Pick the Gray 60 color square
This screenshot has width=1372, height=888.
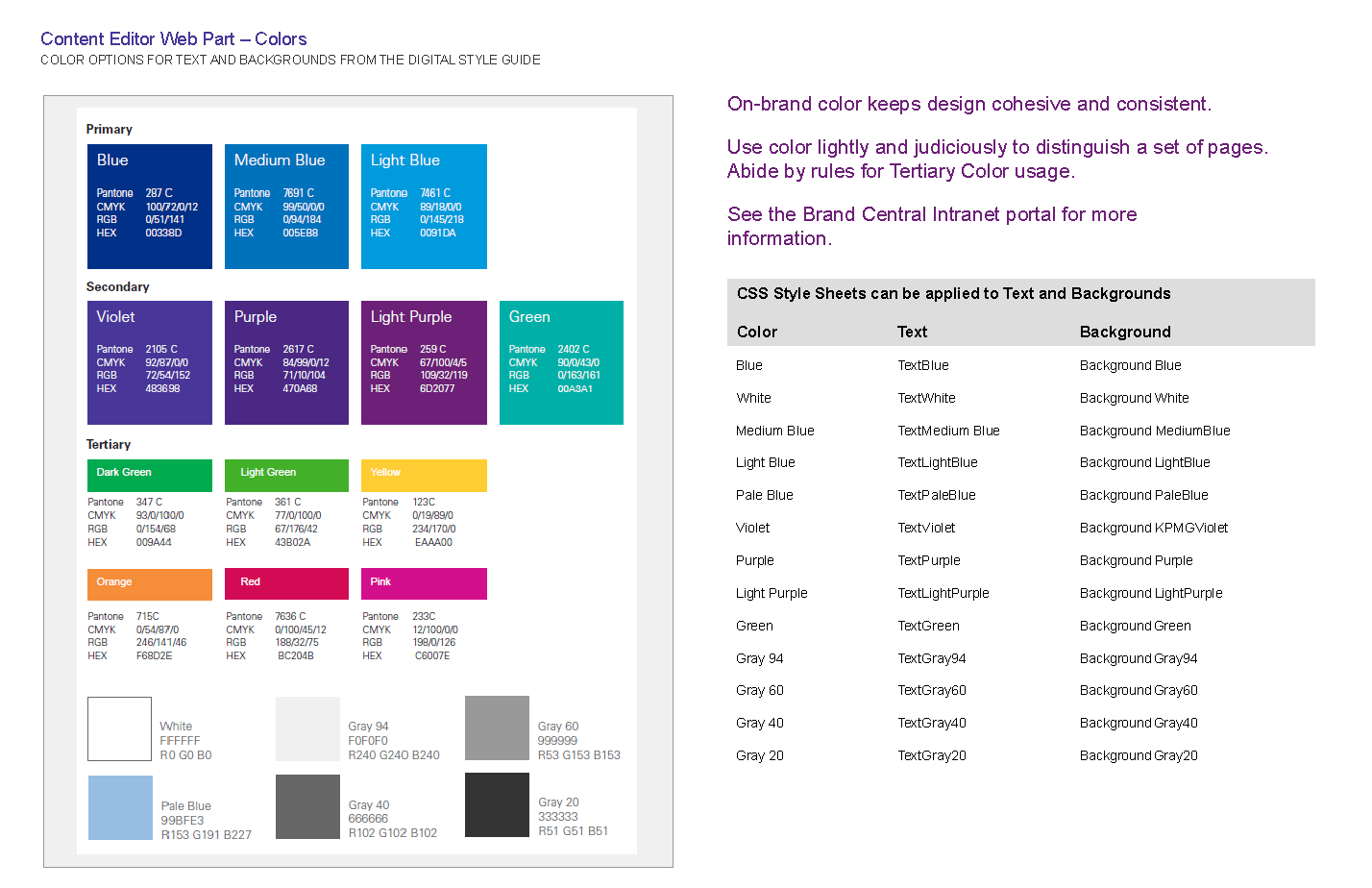coord(497,728)
